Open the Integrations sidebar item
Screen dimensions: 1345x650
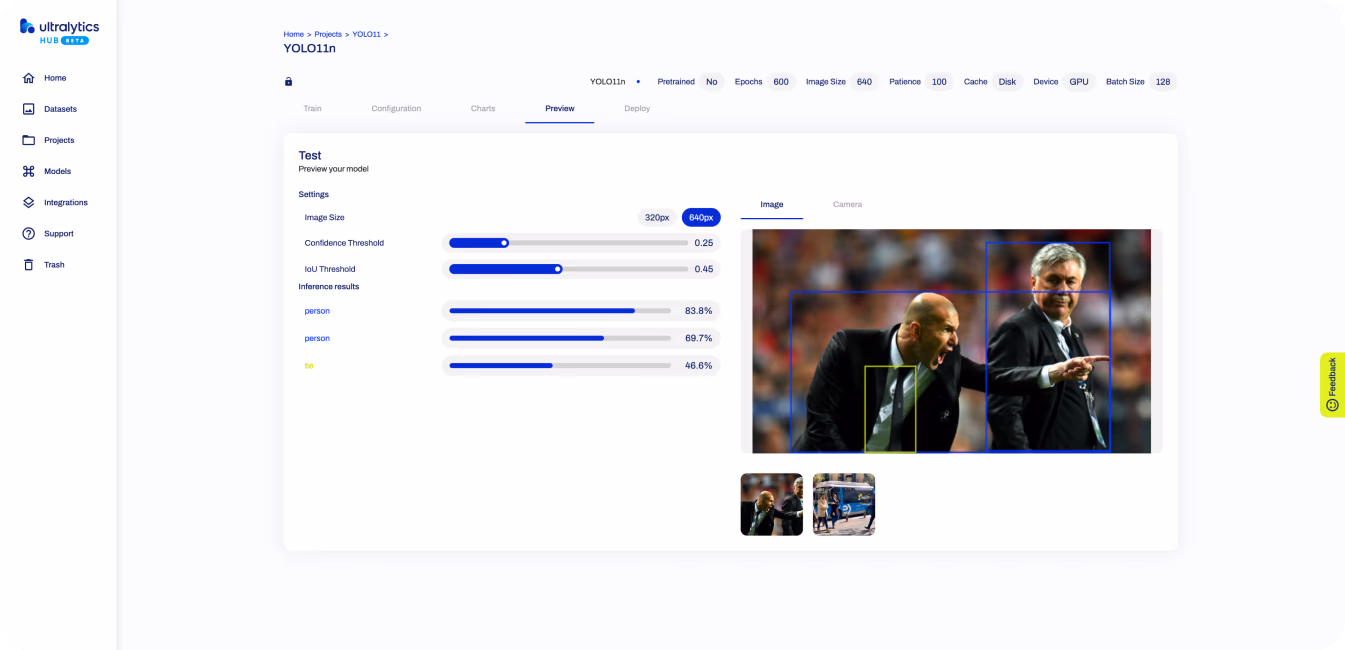66,202
